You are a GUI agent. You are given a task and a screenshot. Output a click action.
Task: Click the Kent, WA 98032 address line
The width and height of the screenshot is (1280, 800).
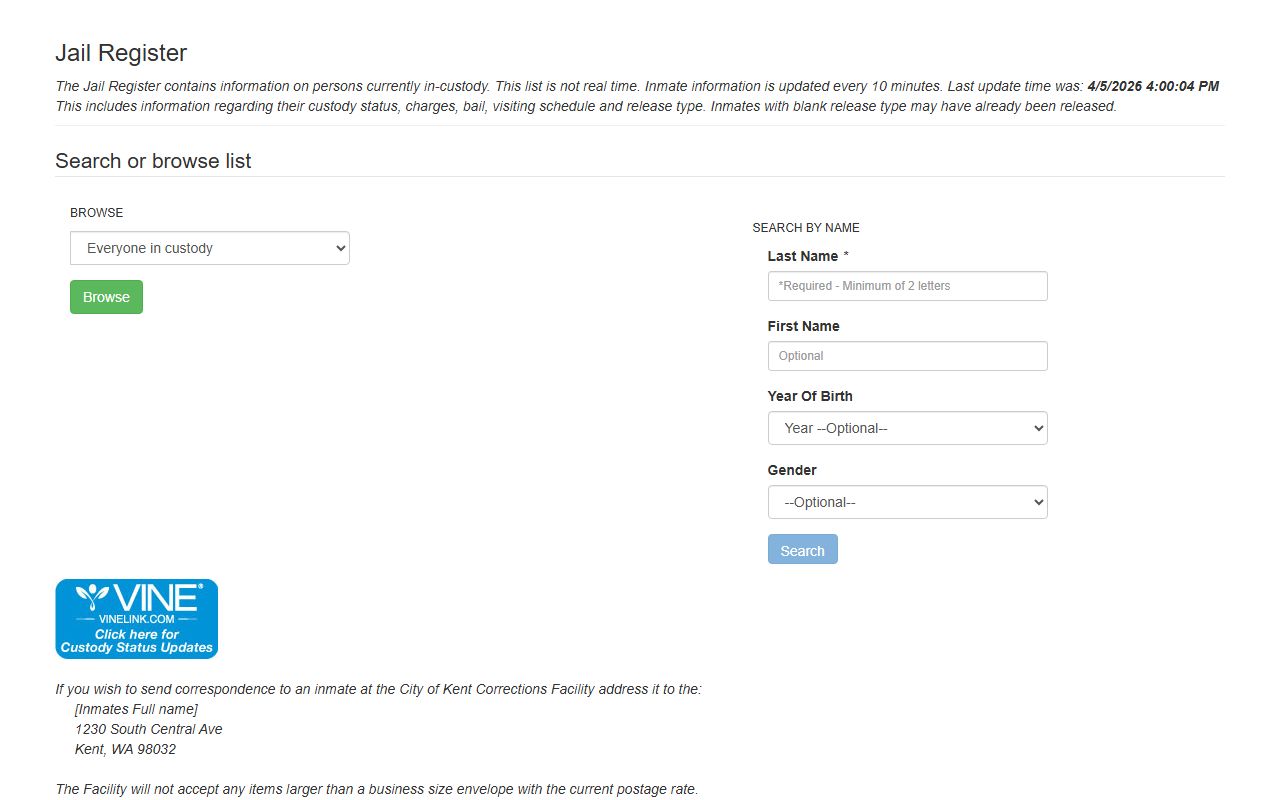(126, 749)
